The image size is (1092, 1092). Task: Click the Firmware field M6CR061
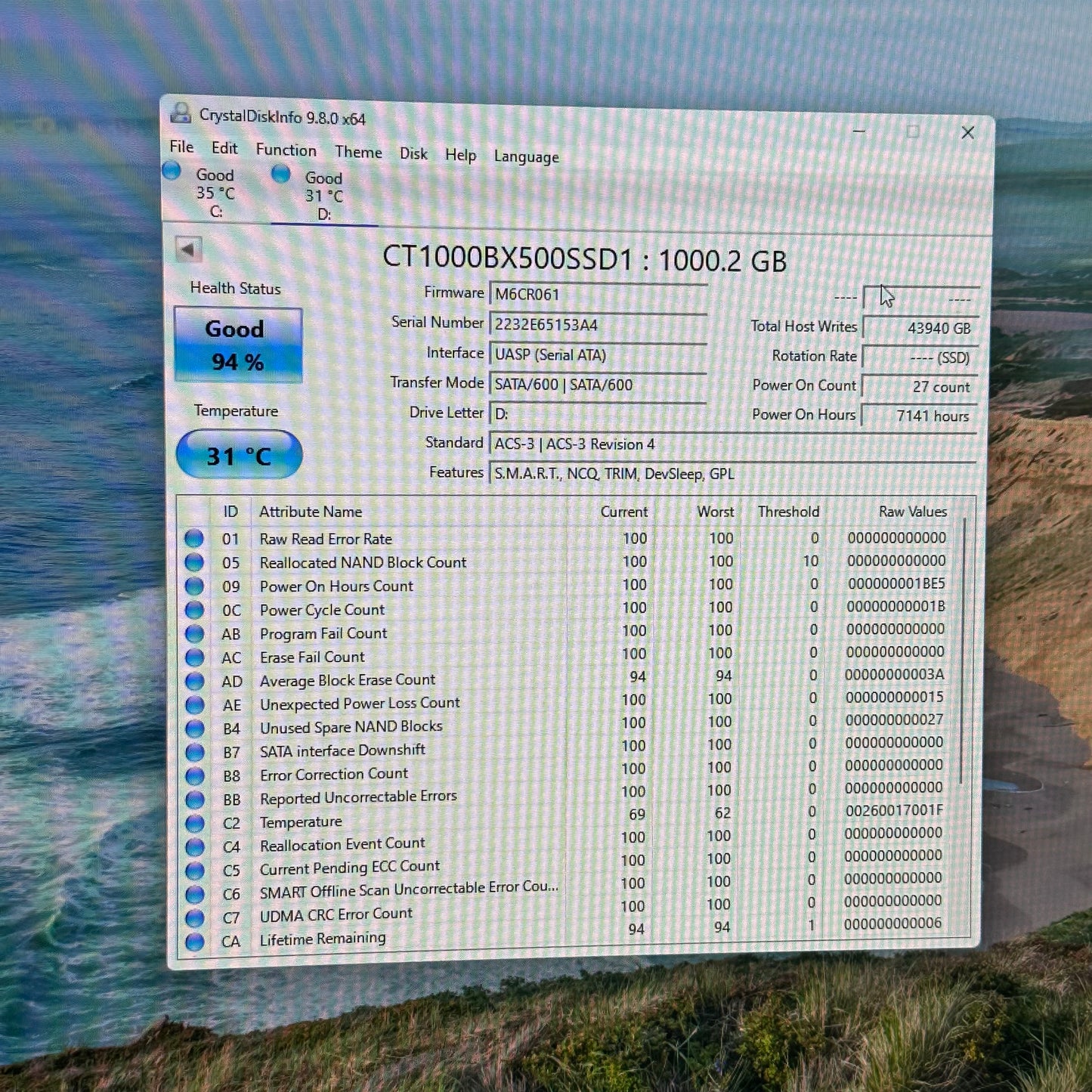click(598, 294)
